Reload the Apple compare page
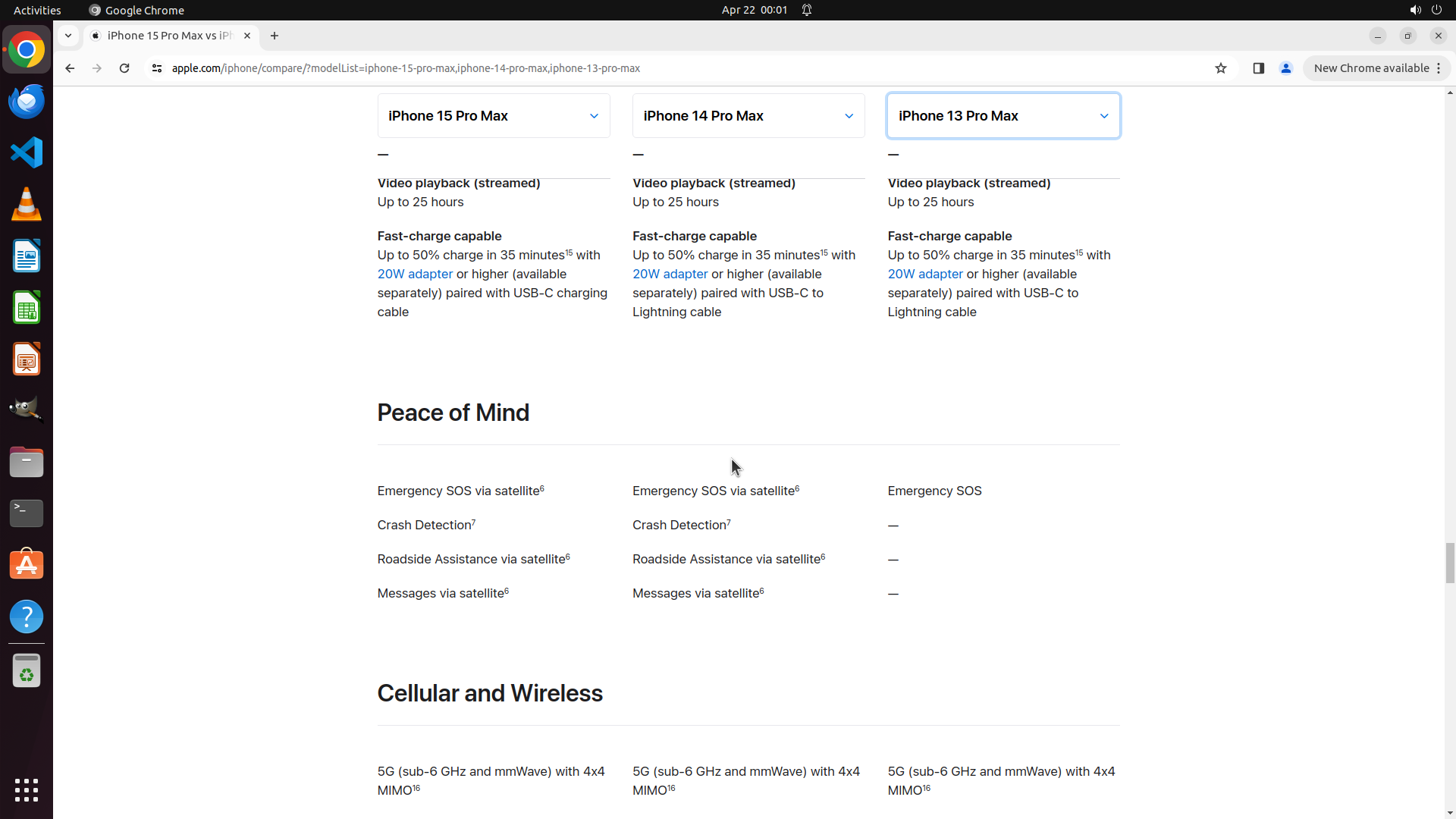This screenshot has height=819, width=1456. pos(124,68)
